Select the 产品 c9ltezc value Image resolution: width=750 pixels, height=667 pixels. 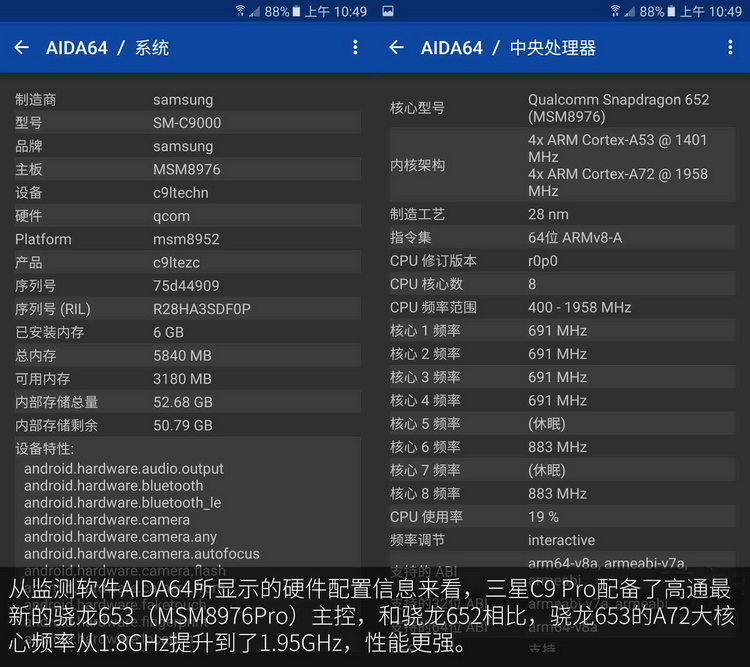click(x=176, y=263)
